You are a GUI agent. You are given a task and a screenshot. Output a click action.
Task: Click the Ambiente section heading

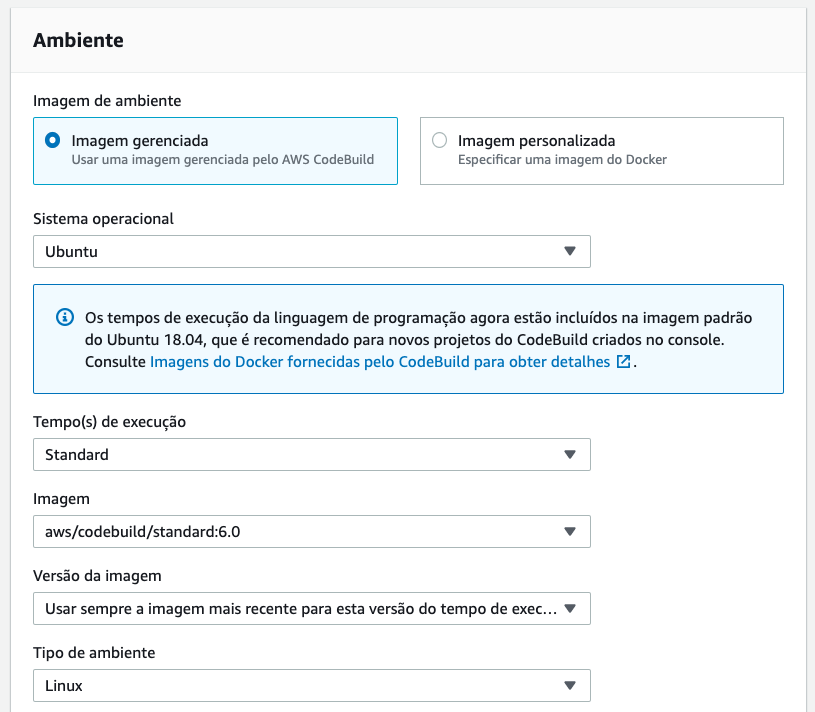(x=78, y=40)
